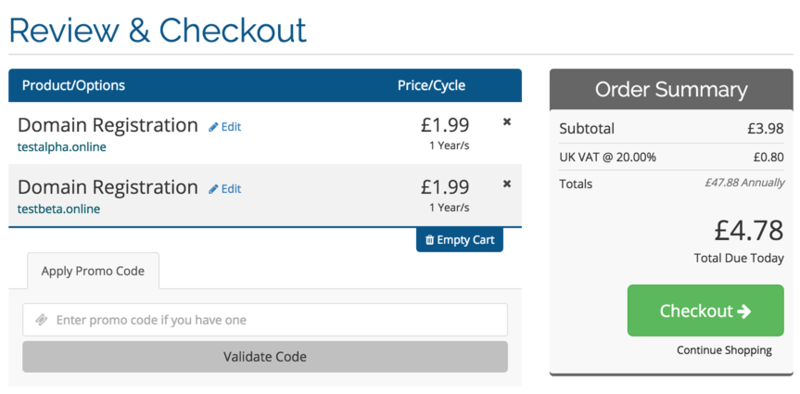
Task: Click the Validate Code button
Action: [265, 357]
